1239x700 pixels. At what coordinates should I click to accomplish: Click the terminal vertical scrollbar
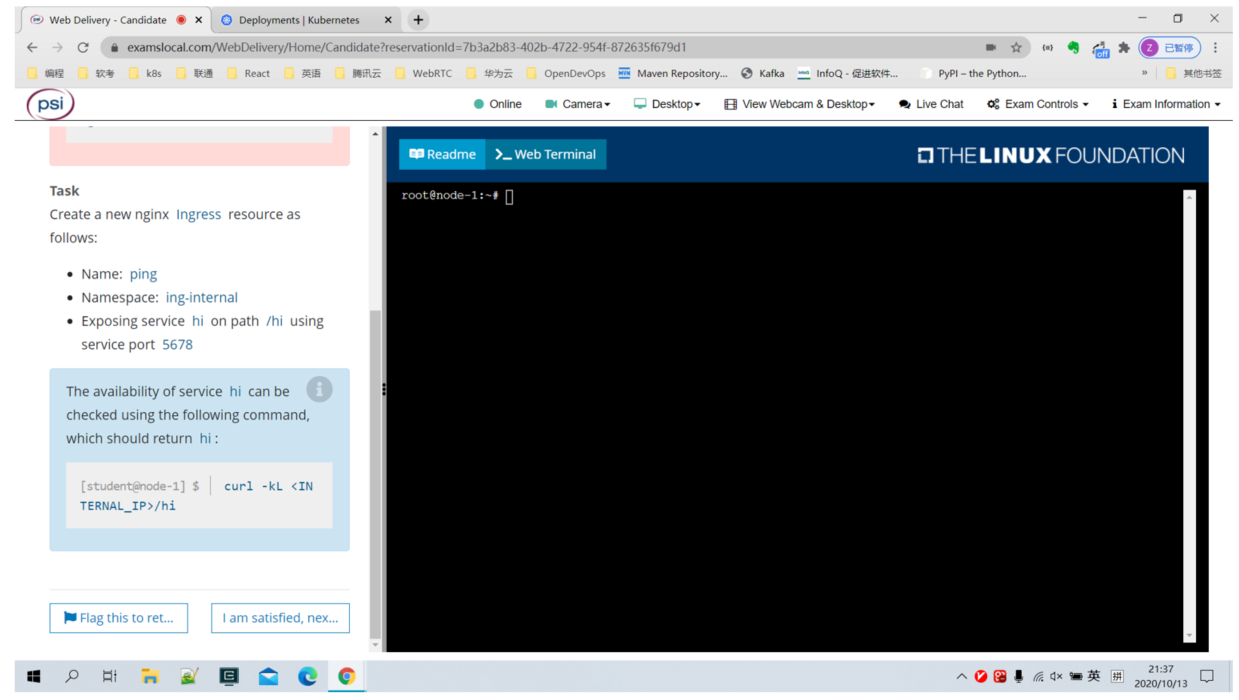(1189, 415)
